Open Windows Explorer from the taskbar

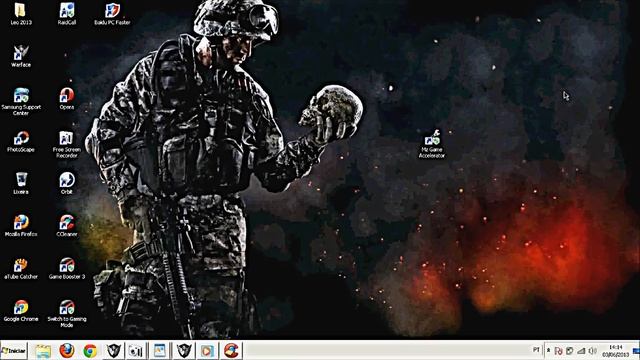point(43,351)
